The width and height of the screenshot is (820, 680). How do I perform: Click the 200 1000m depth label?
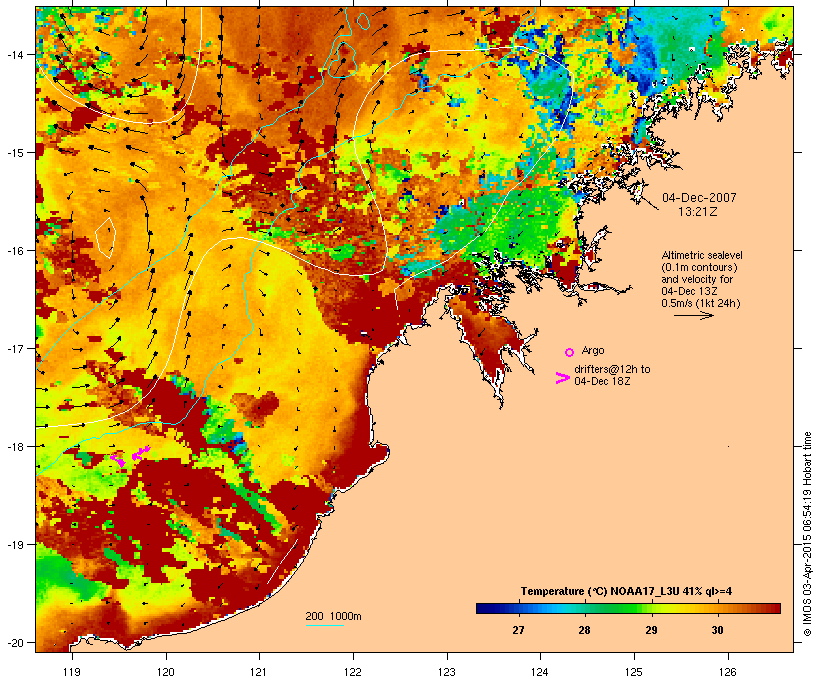[333, 616]
